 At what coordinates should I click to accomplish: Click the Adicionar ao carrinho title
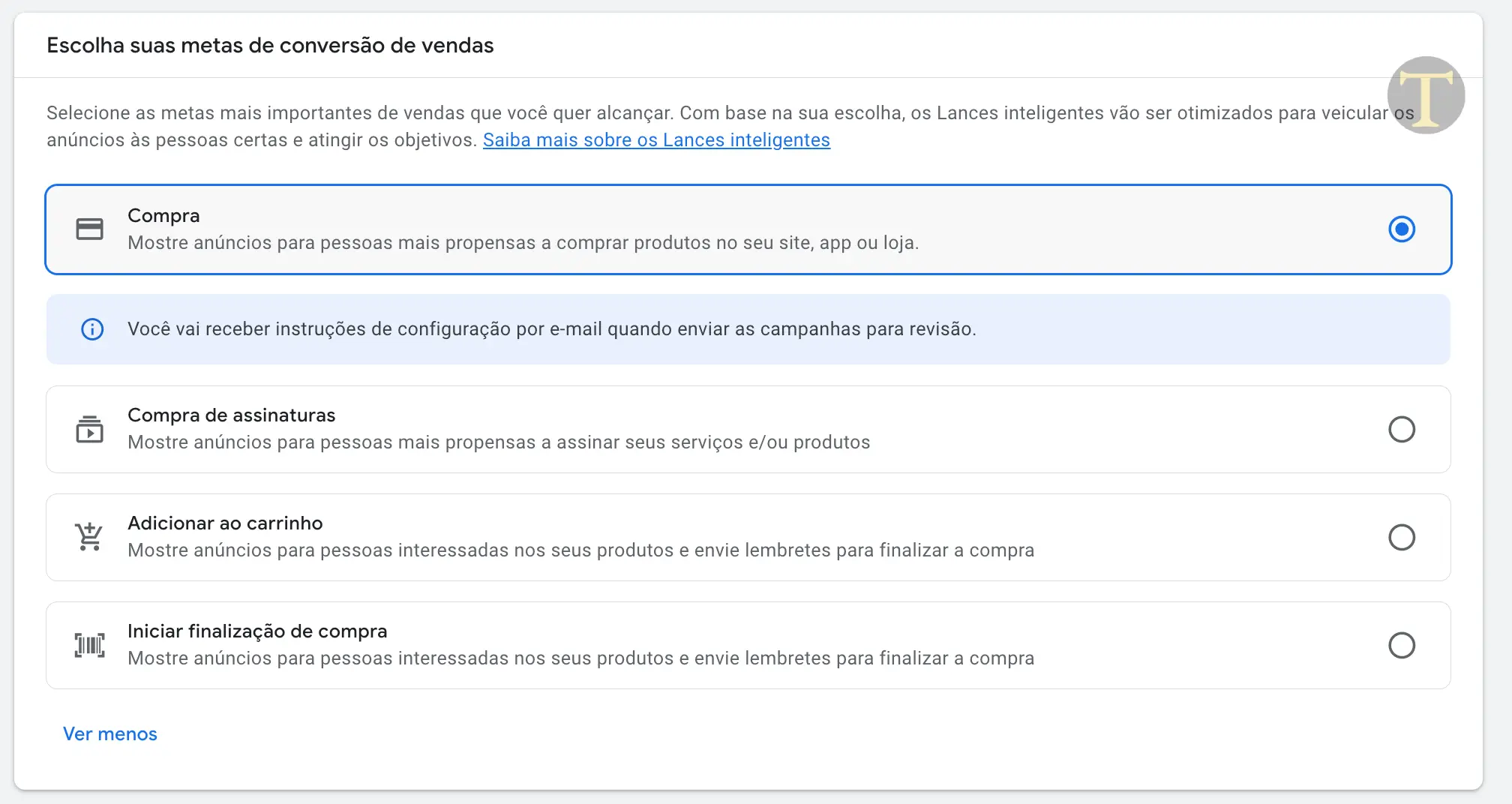[225, 523]
